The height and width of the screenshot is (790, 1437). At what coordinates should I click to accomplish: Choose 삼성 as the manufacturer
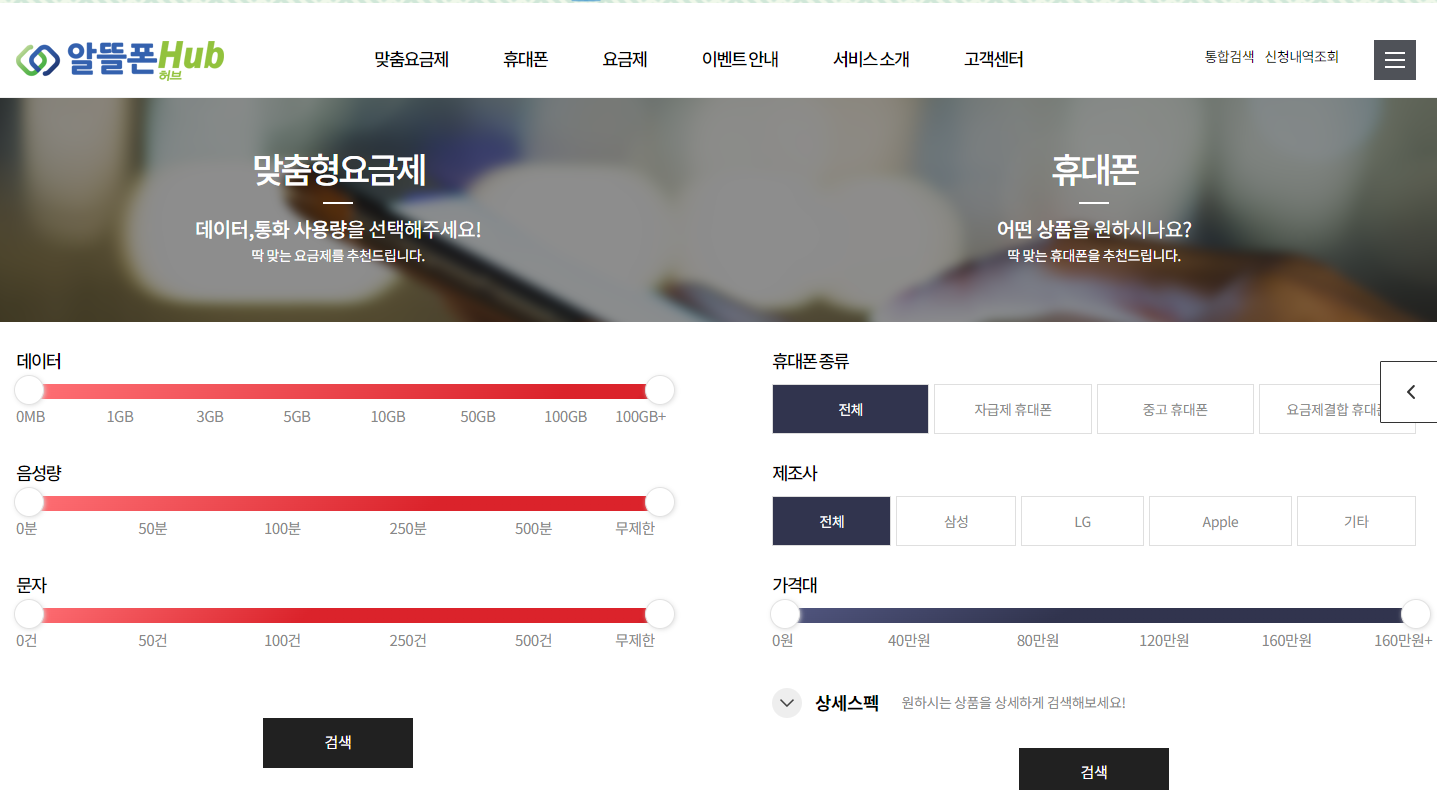(x=955, y=521)
